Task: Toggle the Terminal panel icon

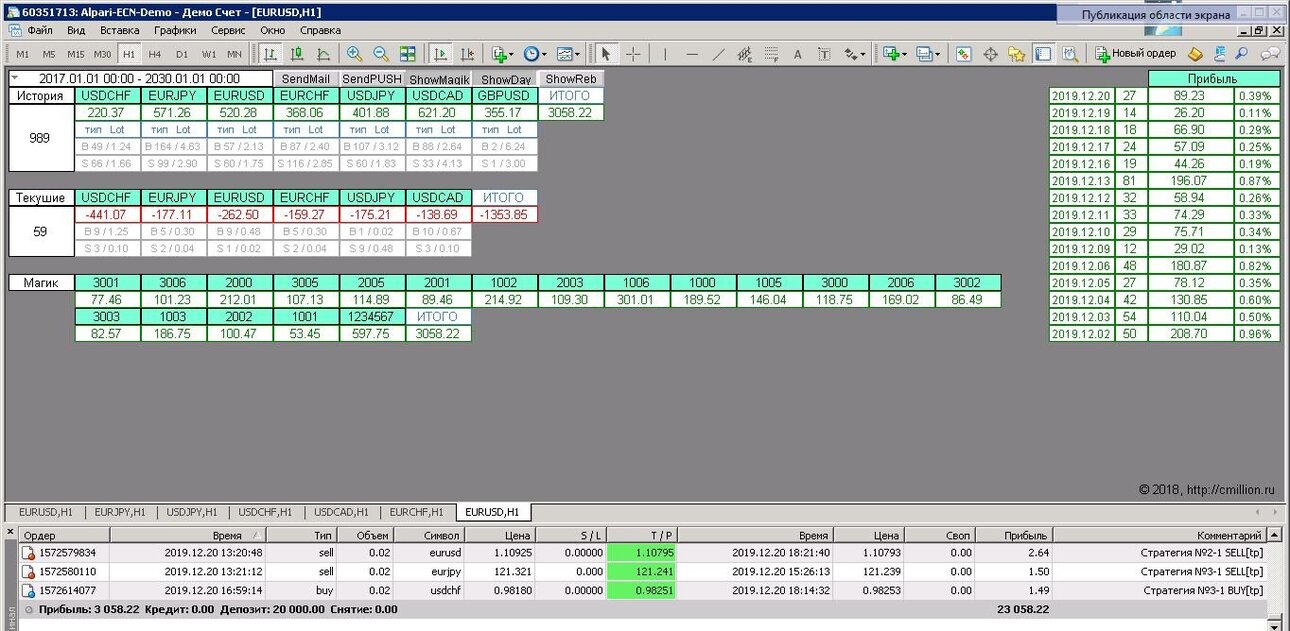Action: (1043, 54)
